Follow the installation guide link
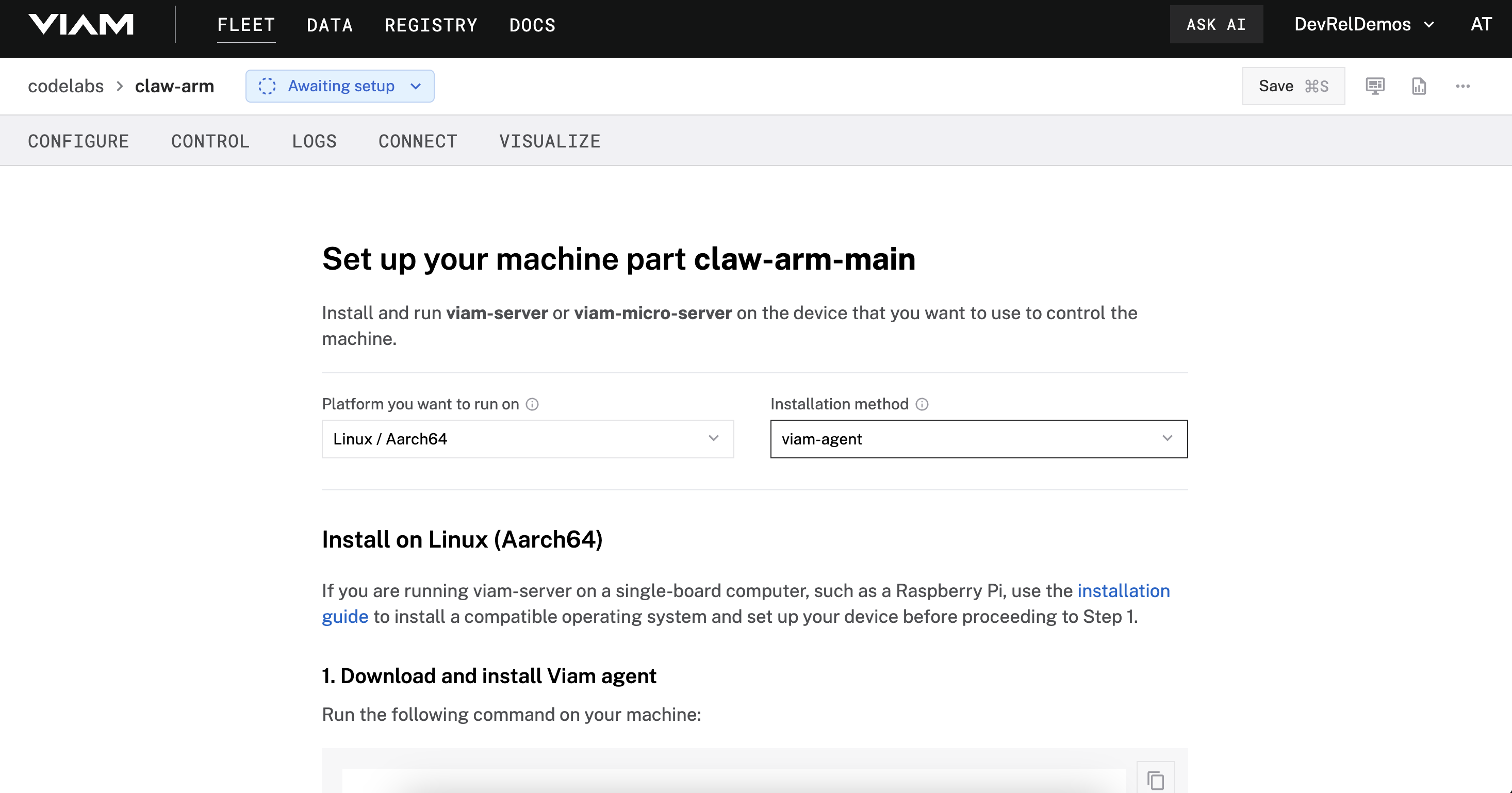Image resolution: width=1512 pixels, height=793 pixels. pyautogui.click(x=1124, y=590)
